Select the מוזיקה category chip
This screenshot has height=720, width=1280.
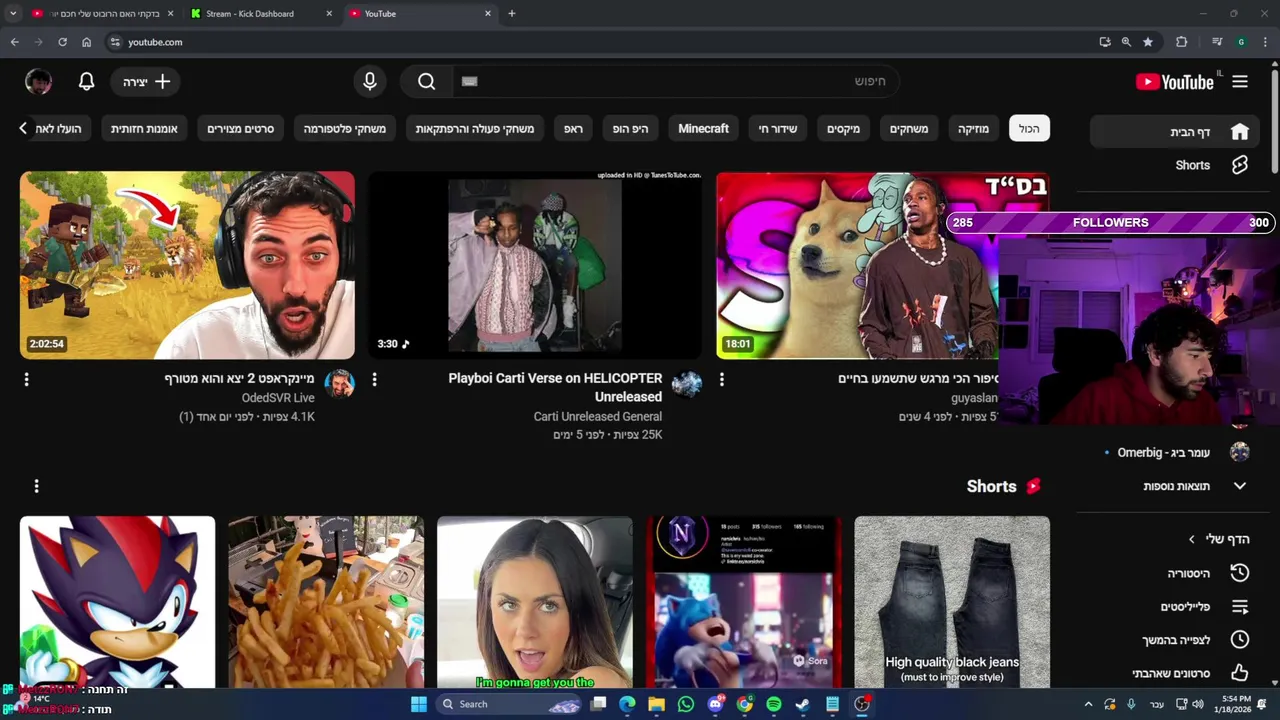pos(973,129)
